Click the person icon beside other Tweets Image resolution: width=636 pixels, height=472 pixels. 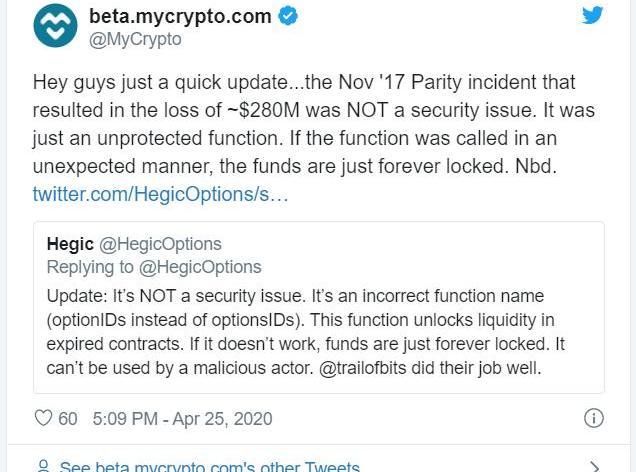pos(43,466)
